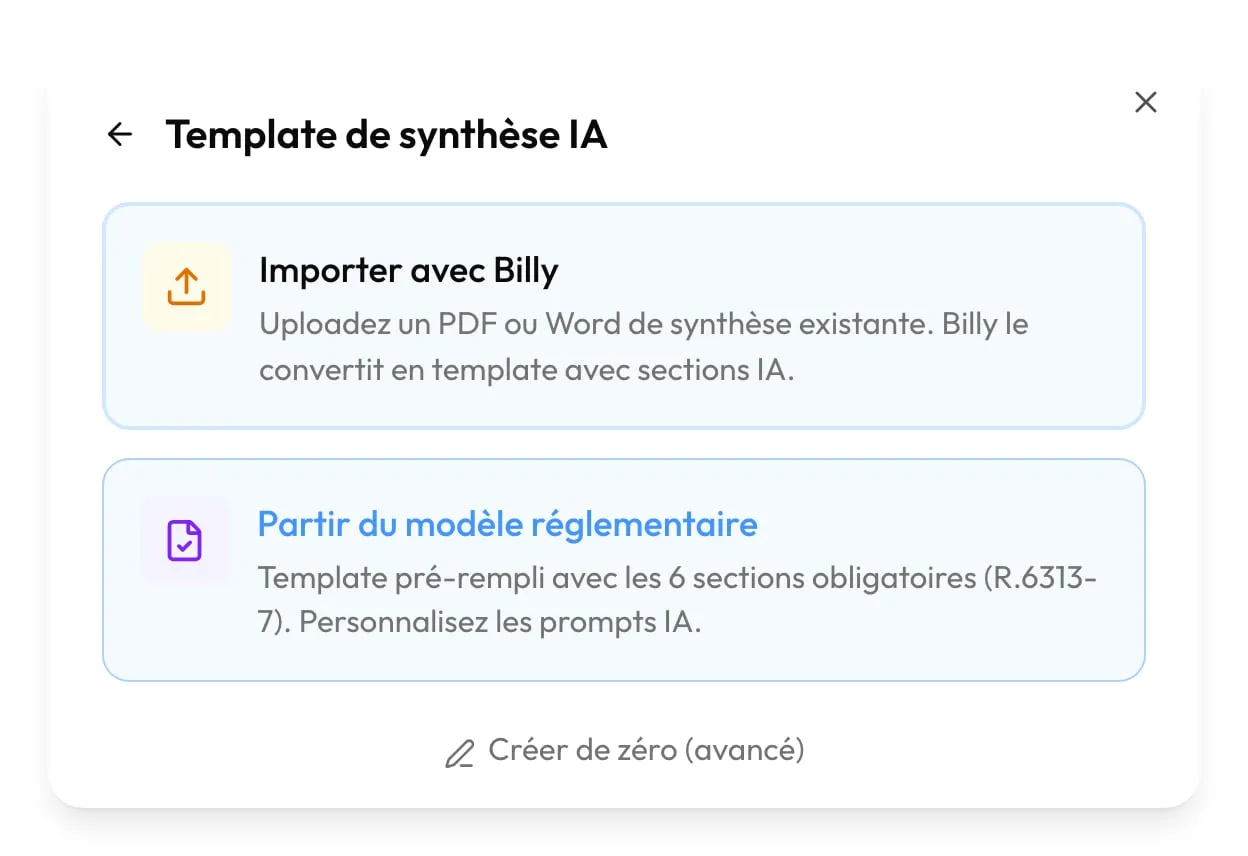Viewport: 1248px width, 856px height.
Task: Choose Partir du modèle réglementaire
Action: (624, 570)
